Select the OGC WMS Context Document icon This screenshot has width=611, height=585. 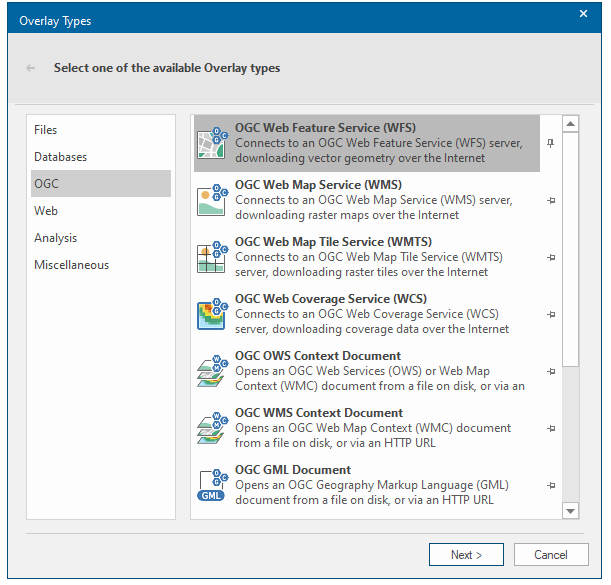click(212, 428)
